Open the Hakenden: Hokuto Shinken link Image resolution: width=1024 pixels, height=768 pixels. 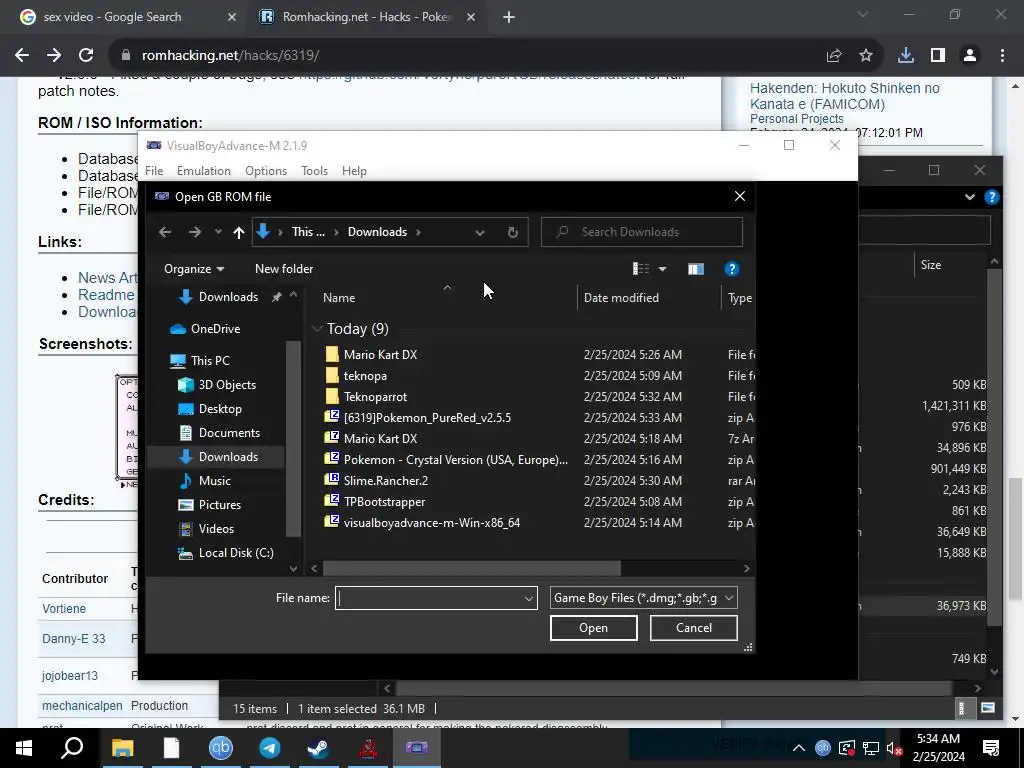pyautogui.click(x=844, y=96)
